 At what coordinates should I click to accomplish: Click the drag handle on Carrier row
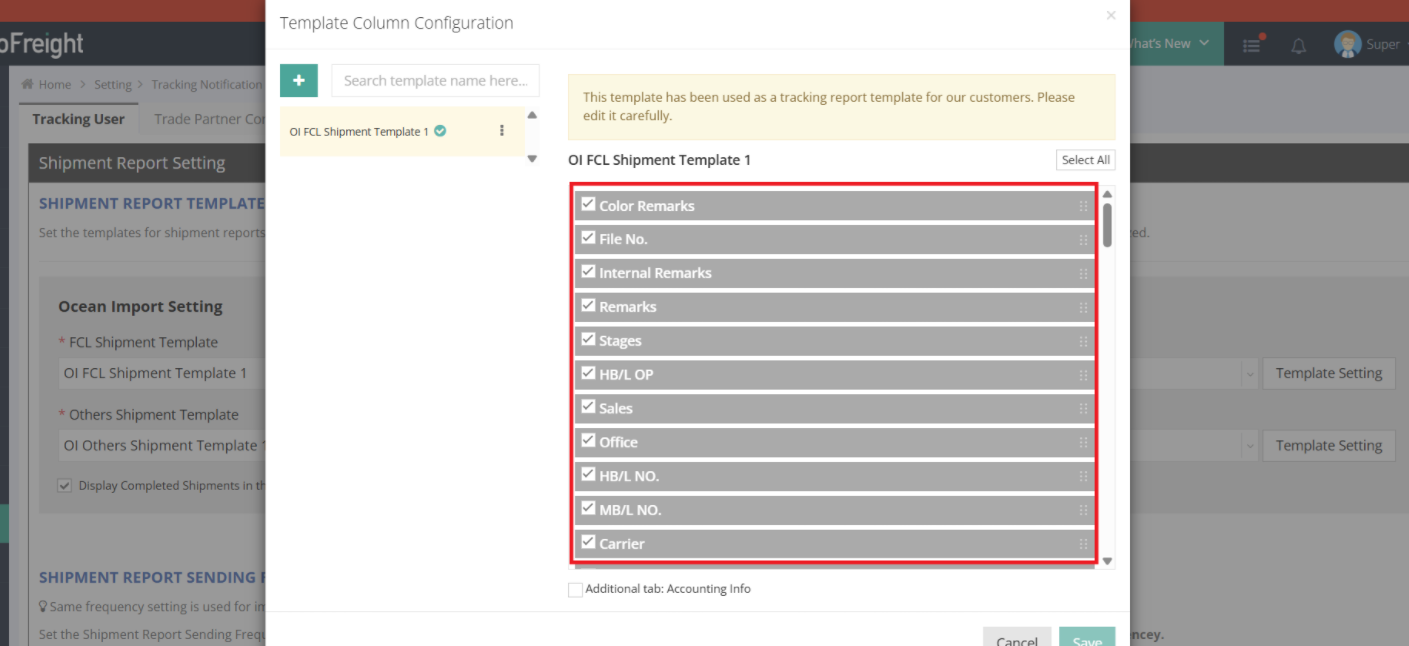(x=1083, y=544)
